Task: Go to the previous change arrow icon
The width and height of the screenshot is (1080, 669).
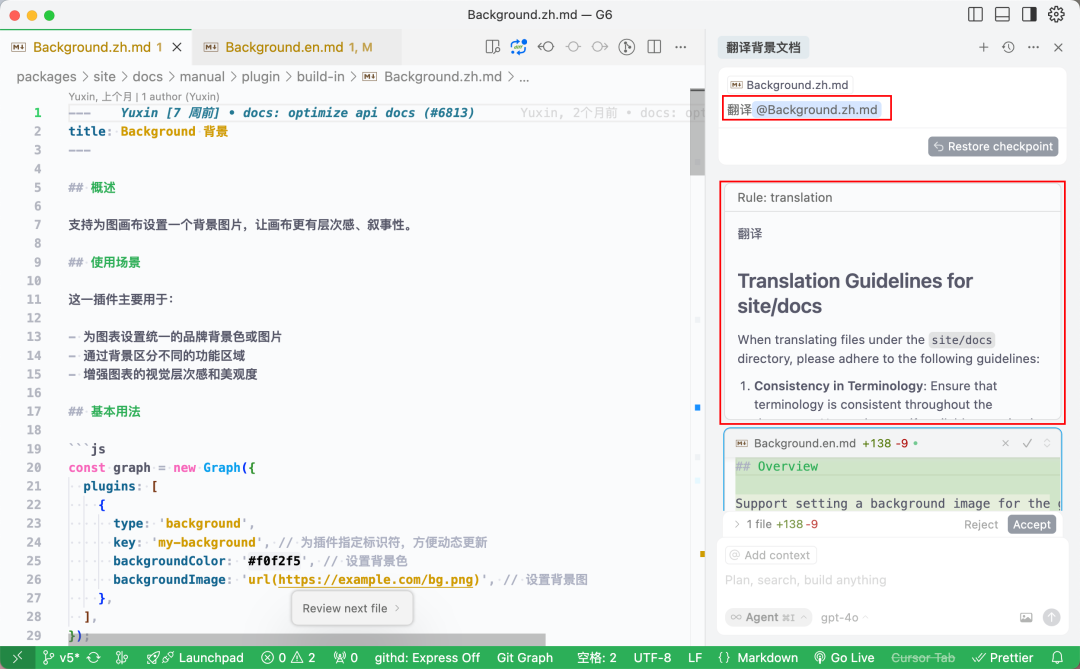Action: [x=546, y=47]
